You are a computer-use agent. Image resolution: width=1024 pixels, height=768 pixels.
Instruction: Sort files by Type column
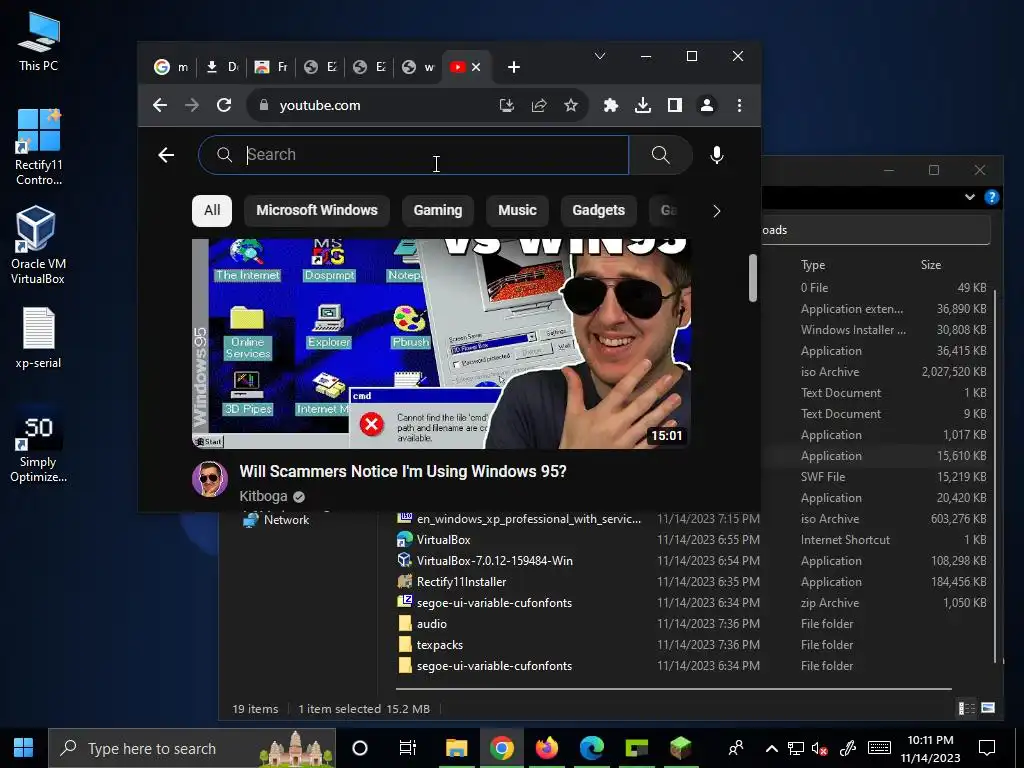coord(813,264)
